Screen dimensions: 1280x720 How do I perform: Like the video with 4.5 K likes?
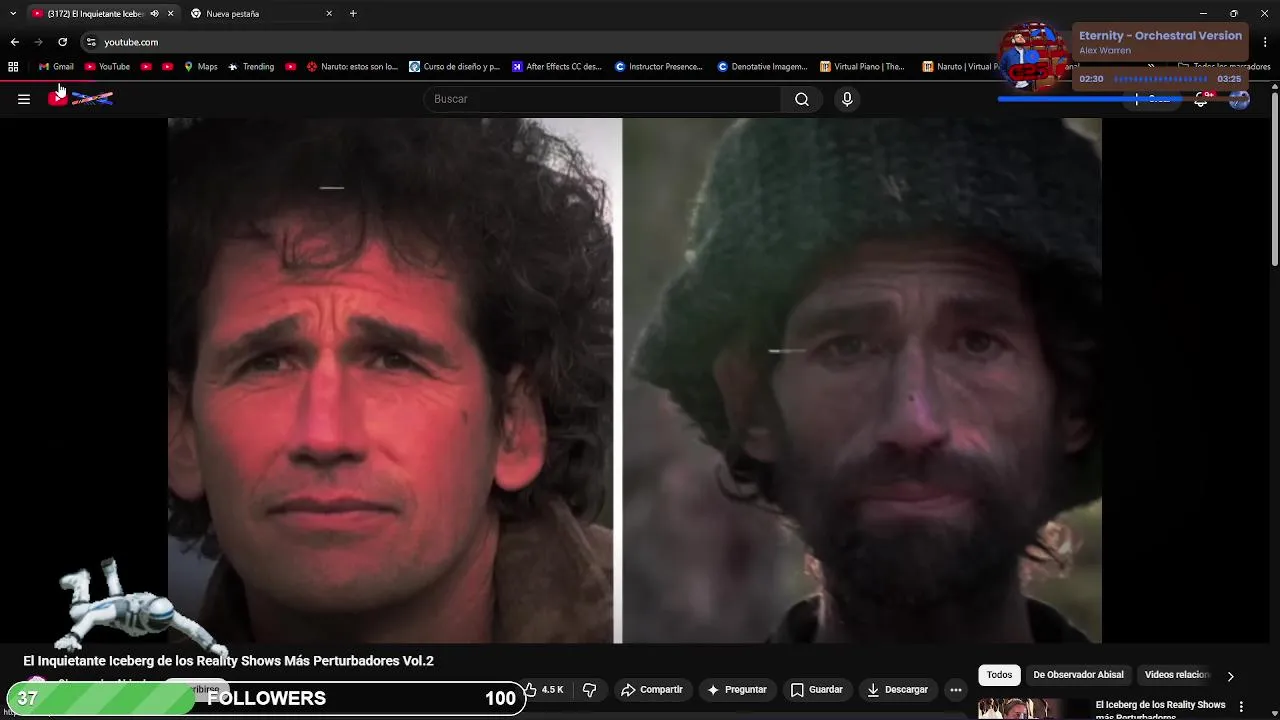pos(546,690)
